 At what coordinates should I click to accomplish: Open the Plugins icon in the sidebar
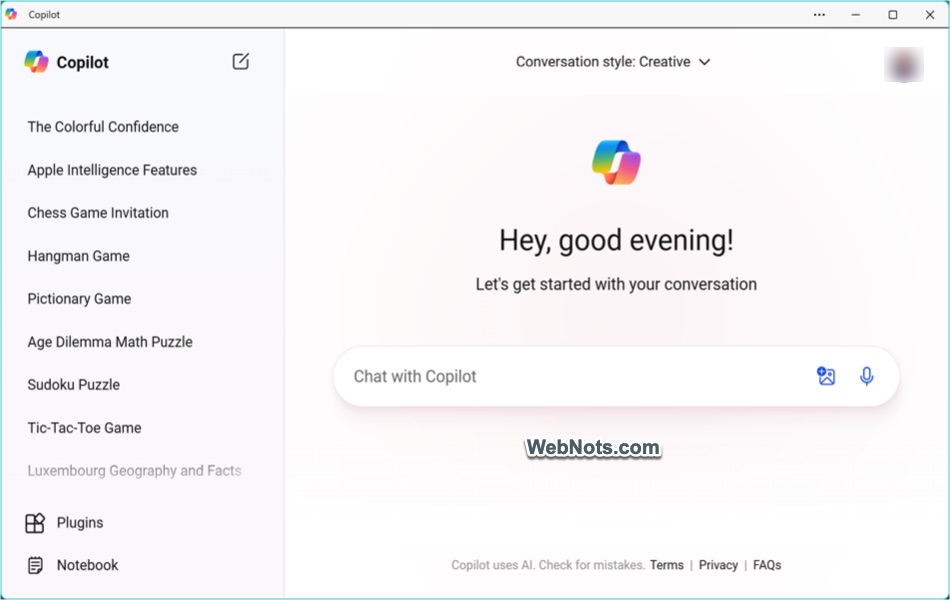35,522
